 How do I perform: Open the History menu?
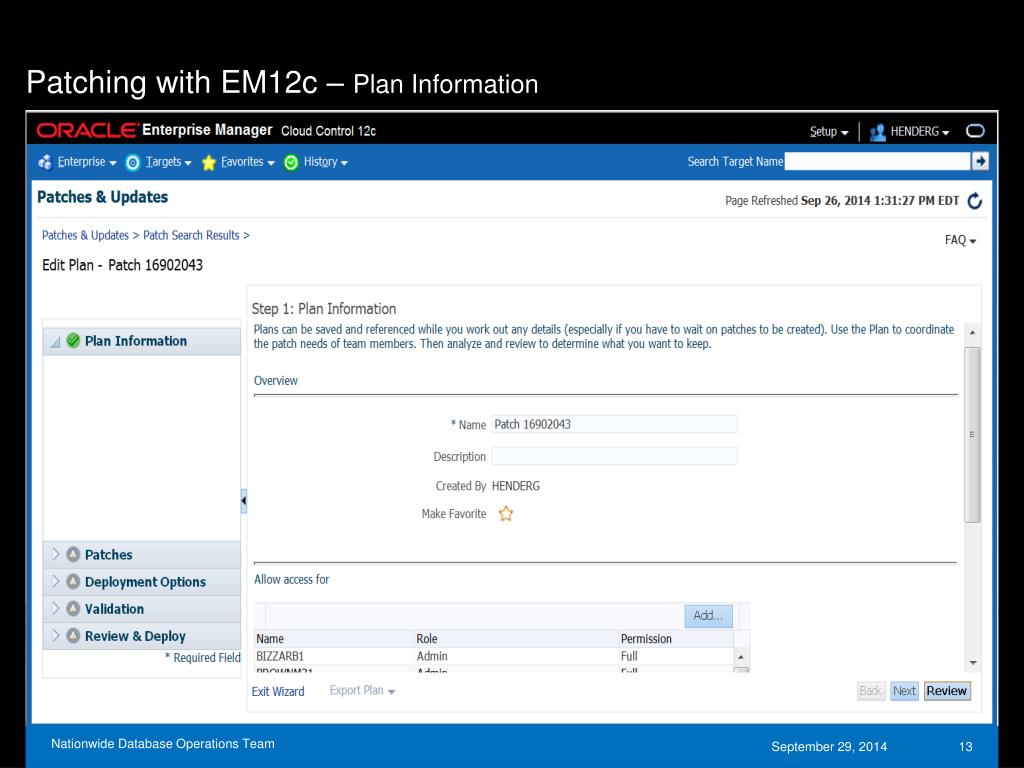[x=325, y=162]
